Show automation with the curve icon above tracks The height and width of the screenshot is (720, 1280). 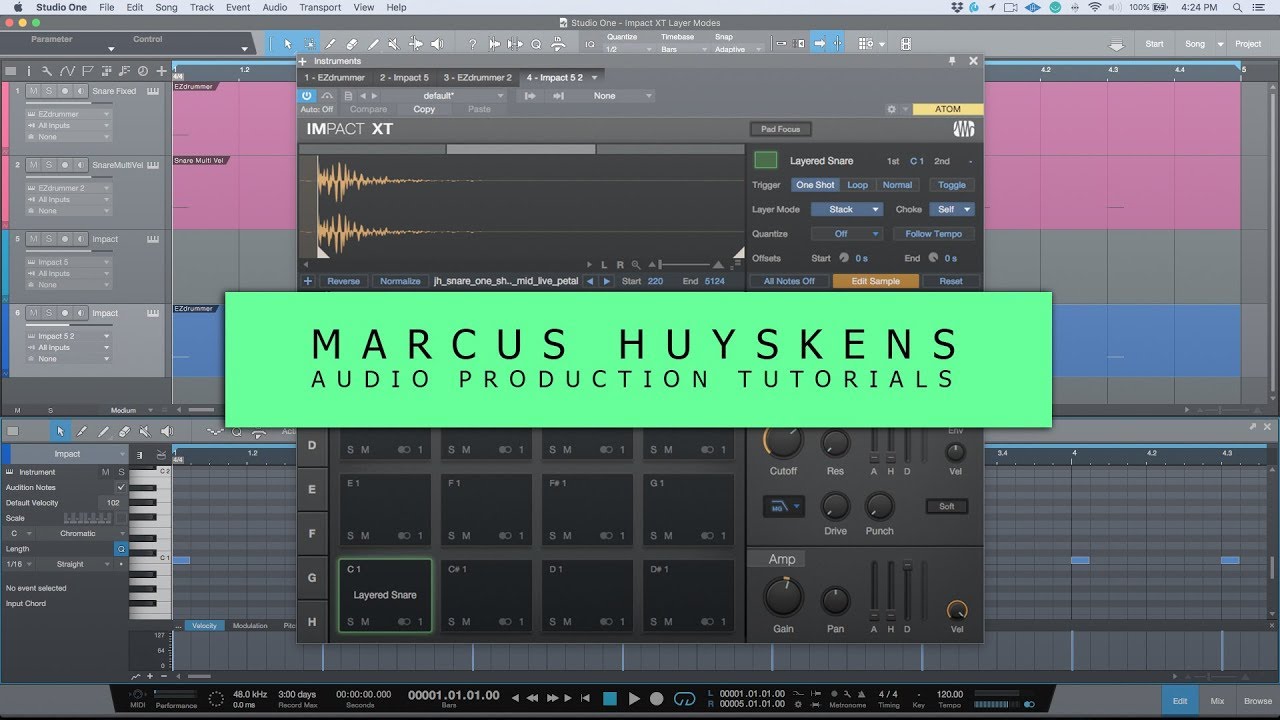(67, 71)
